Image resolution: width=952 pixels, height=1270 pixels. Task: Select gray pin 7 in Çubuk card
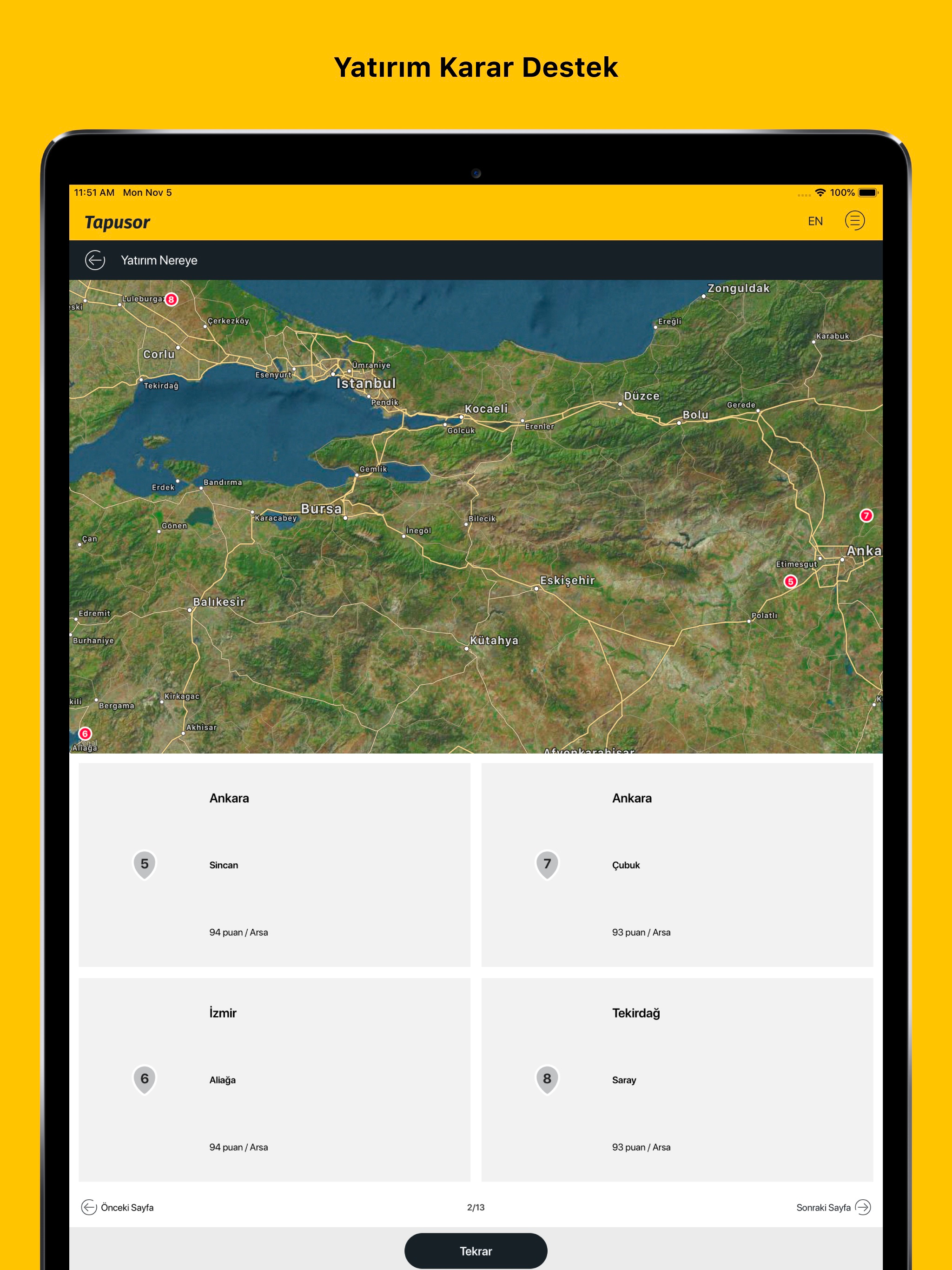tap(547, 864)
